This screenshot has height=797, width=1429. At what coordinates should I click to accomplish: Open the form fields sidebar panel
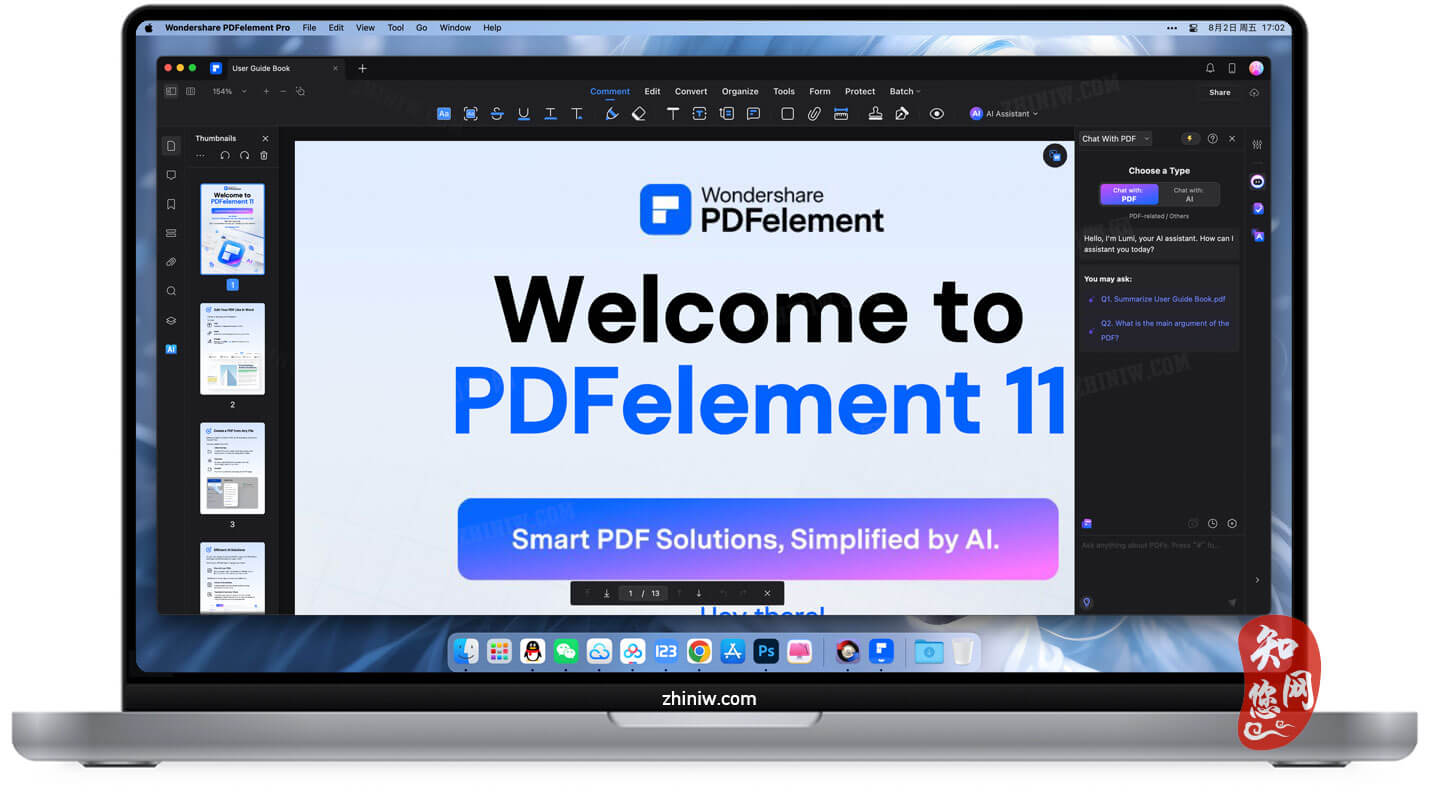[x=171, y=233]
